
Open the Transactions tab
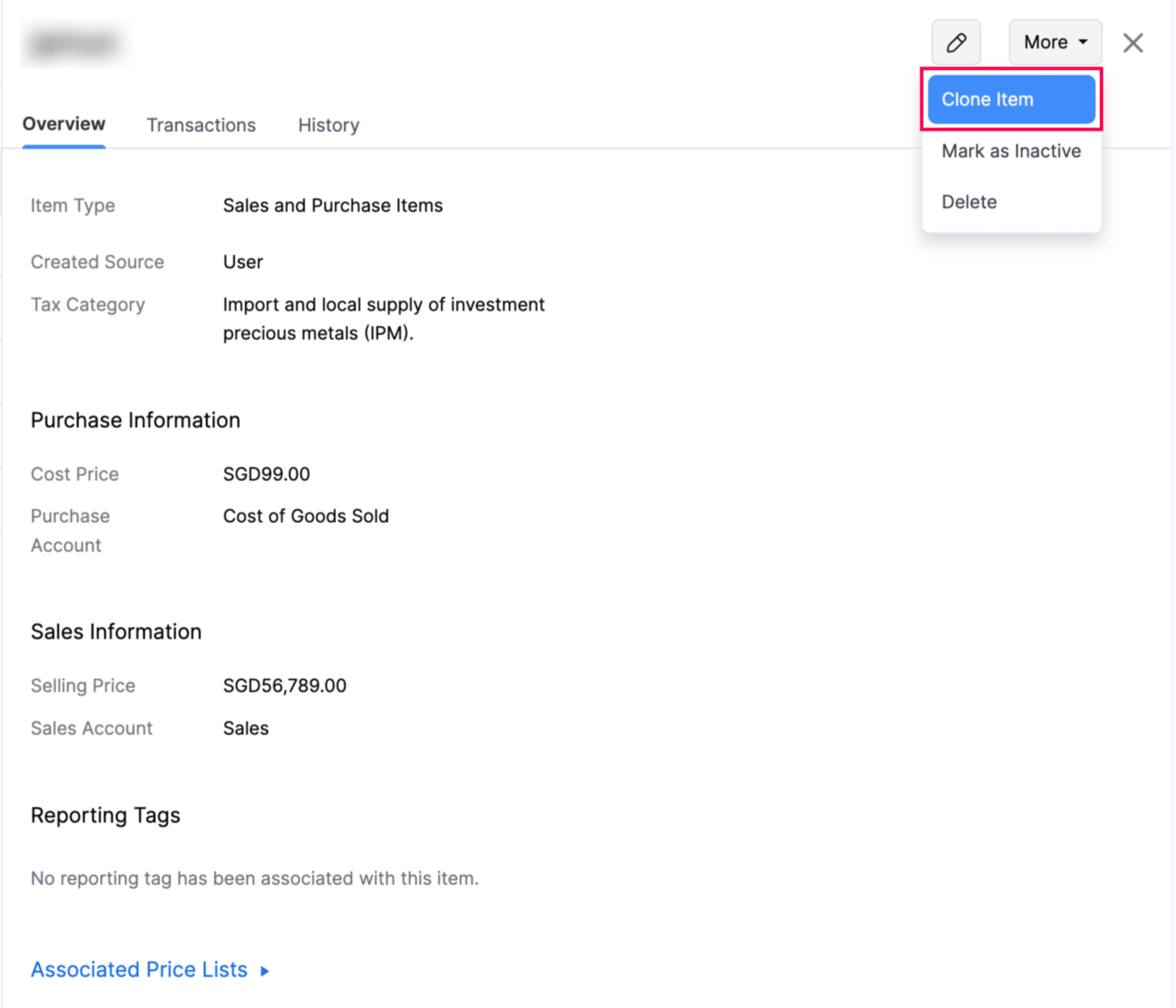(x=201, y=125)
